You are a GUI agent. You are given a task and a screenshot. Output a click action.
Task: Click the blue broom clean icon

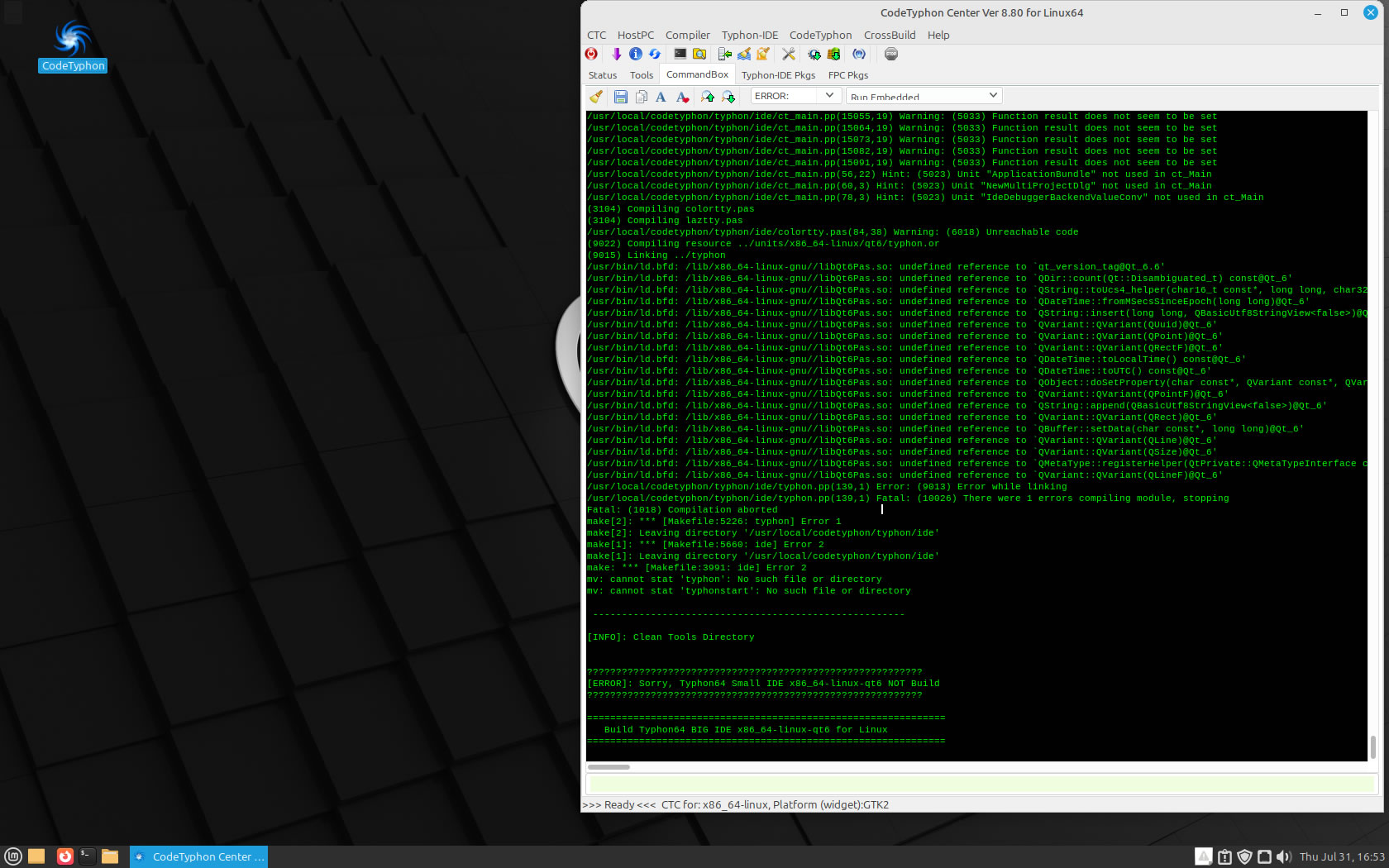click(744, 54)
